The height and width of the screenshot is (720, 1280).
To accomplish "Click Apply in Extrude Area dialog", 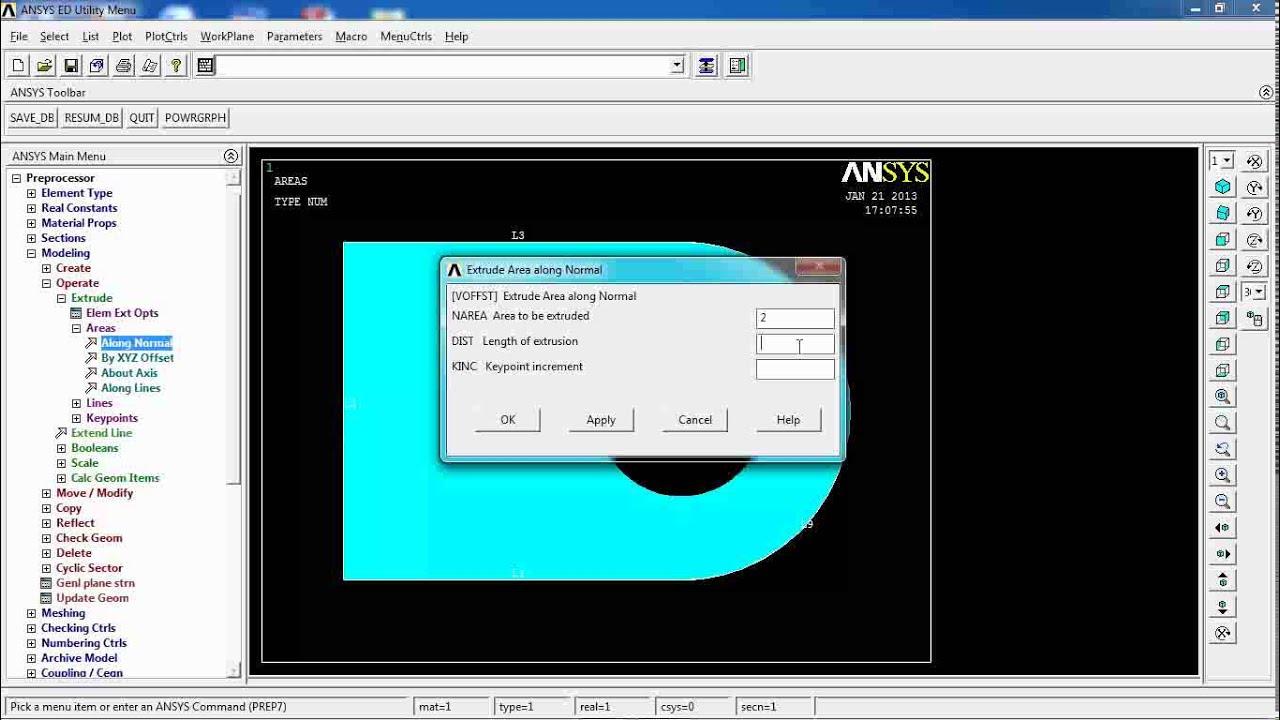I will pos(601,420).
